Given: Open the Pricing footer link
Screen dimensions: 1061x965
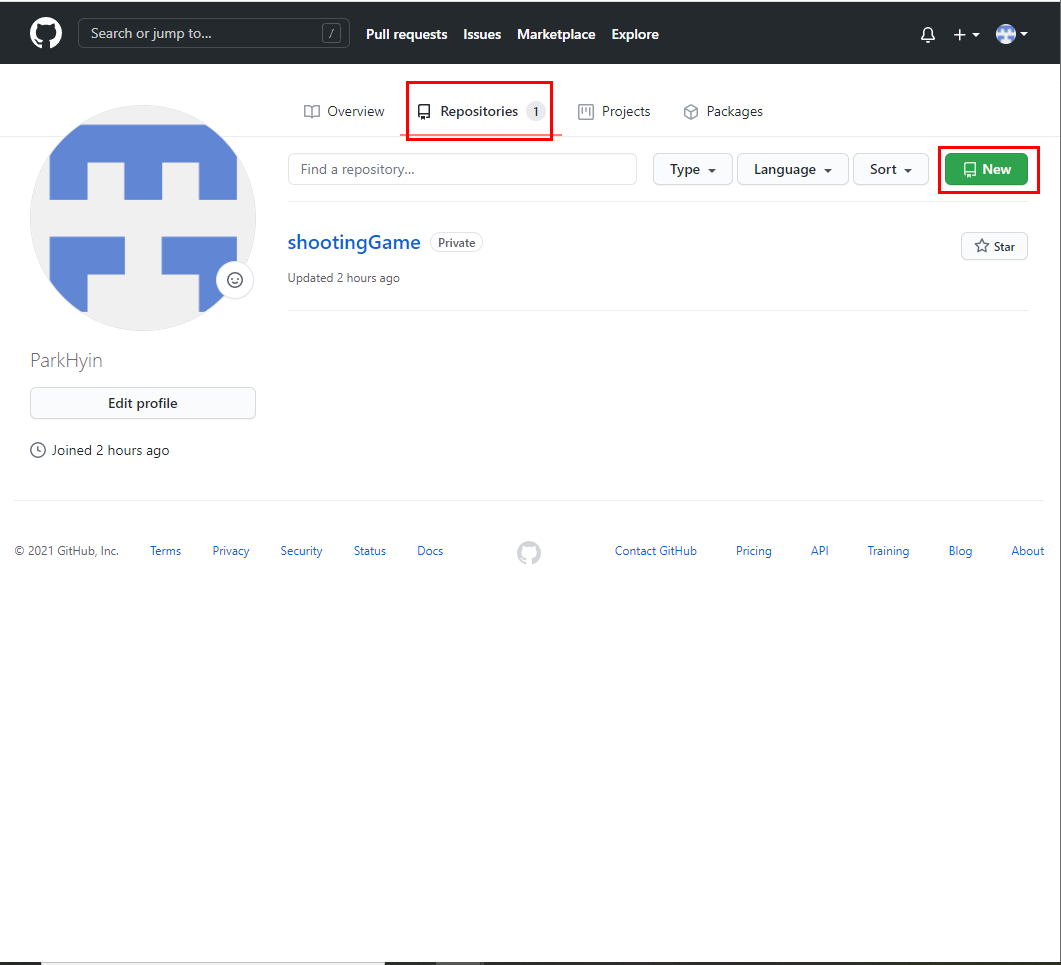Looking at the screenshot, I should pyautogui.click(x=754, y=551).
